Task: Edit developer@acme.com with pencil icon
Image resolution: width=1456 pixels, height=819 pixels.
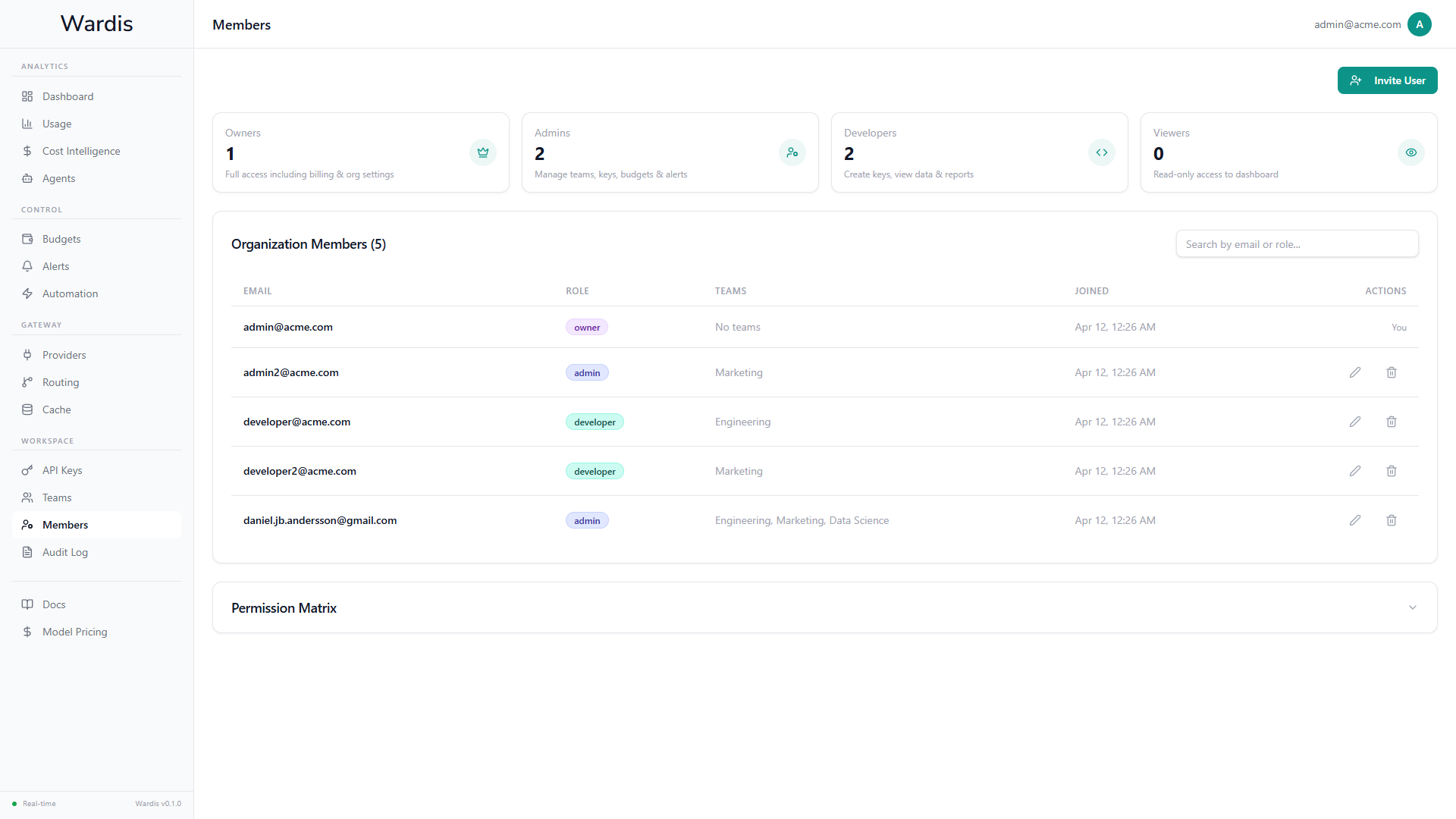Action: pyautogui.click(x=1355, y=422)
